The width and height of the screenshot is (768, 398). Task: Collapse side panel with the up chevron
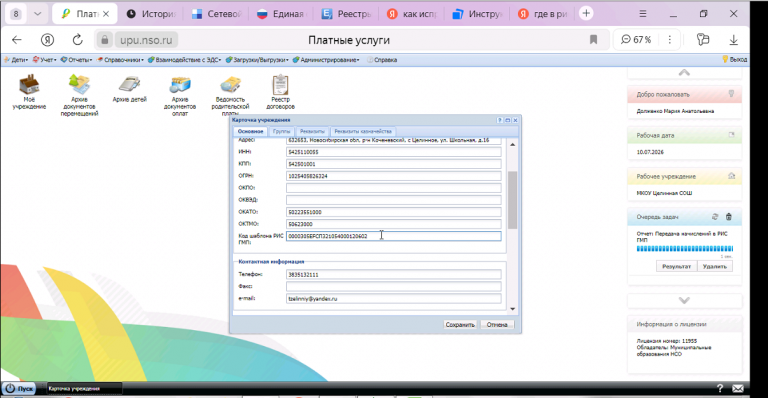(684, 73)
